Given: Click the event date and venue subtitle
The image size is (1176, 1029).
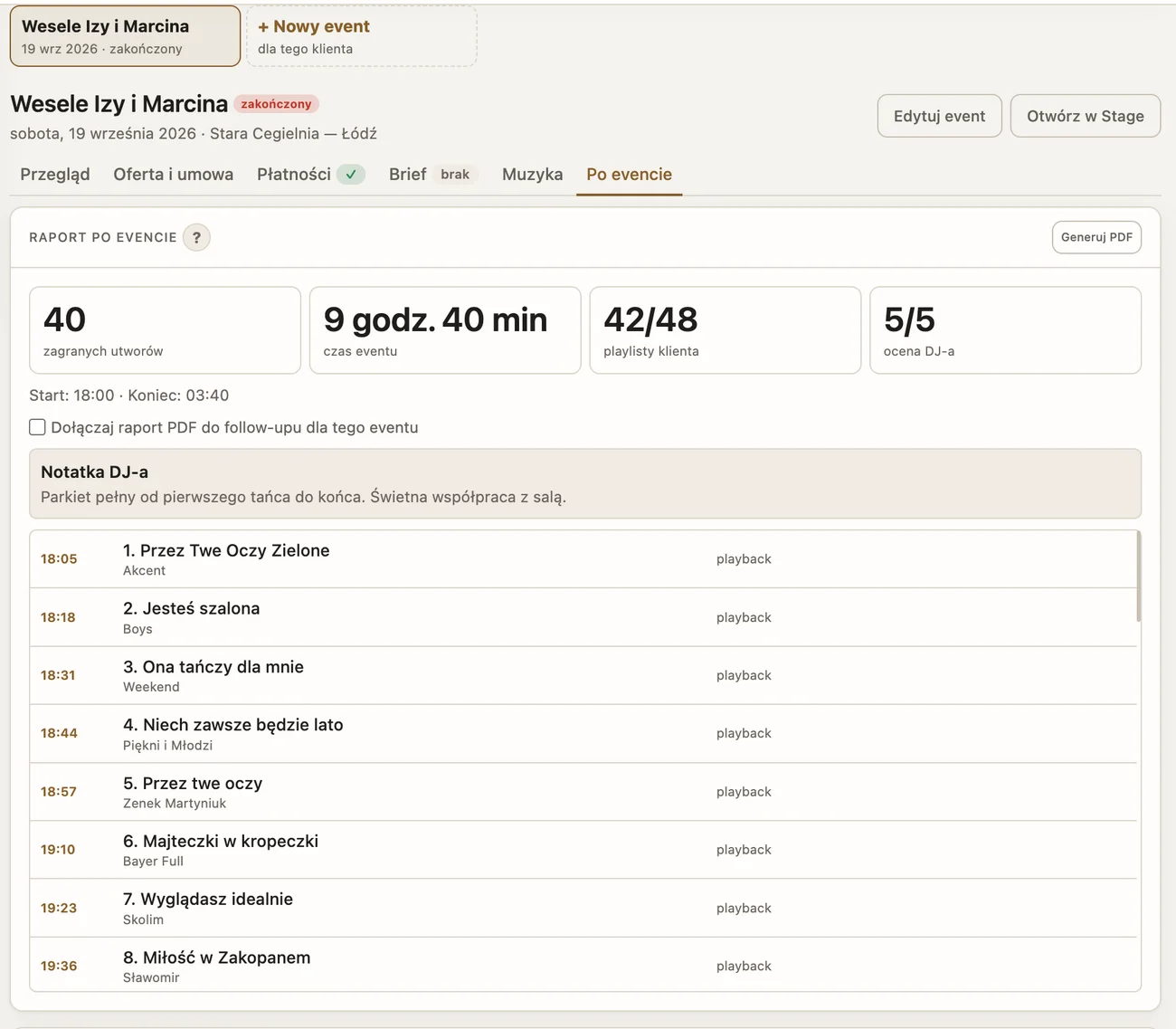Looking at the screenshot, I should point(194,134).
